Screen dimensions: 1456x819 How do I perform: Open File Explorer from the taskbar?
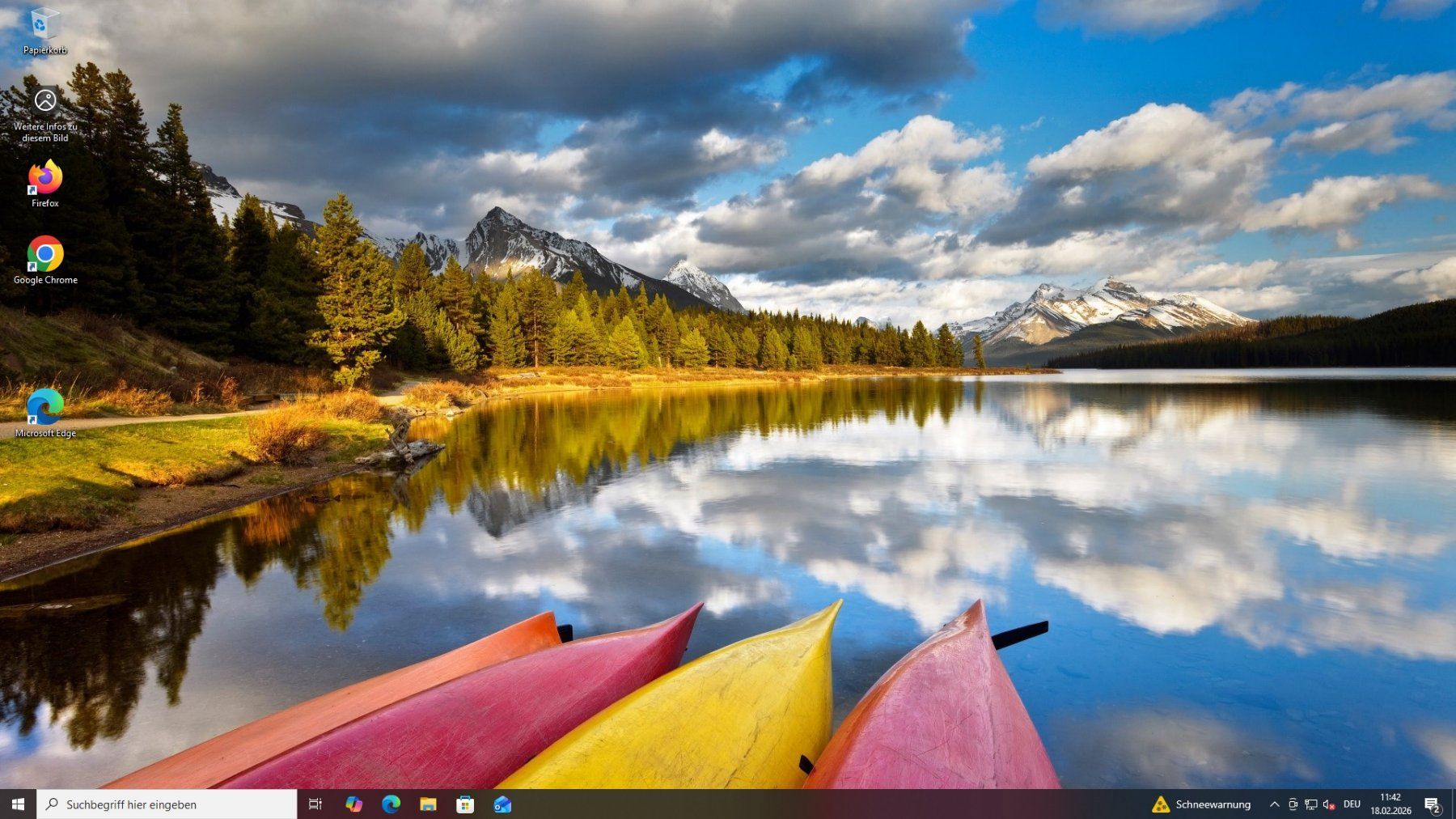(x=428, y=804)
